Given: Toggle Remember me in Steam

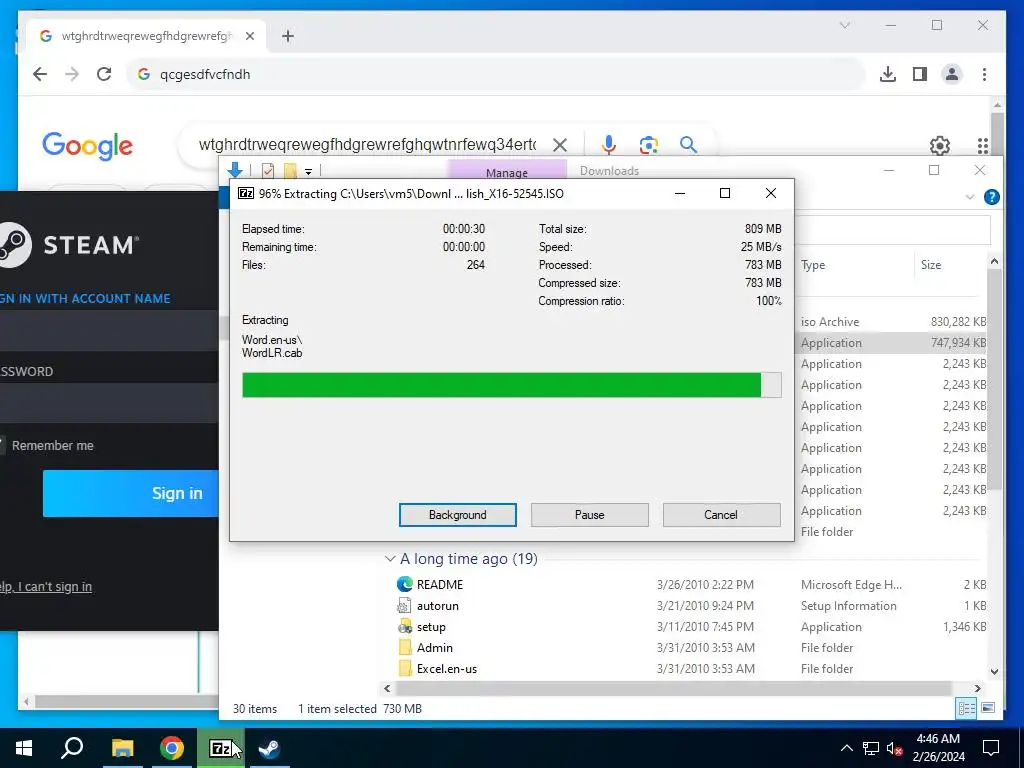Looking at the screenshot, I should (3, 445).
